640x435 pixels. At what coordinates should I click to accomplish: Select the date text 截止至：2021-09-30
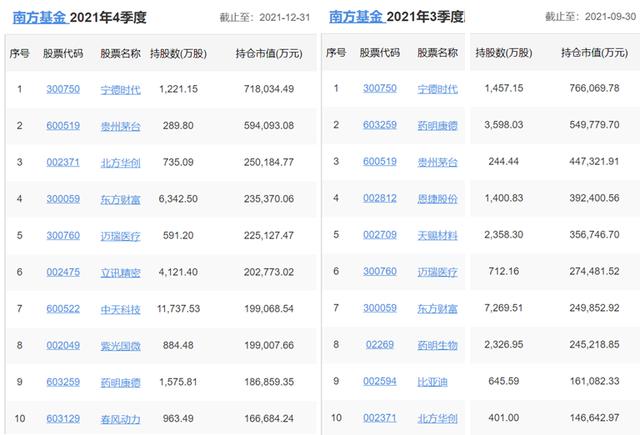pyautogui.click(x=591, y=17)
